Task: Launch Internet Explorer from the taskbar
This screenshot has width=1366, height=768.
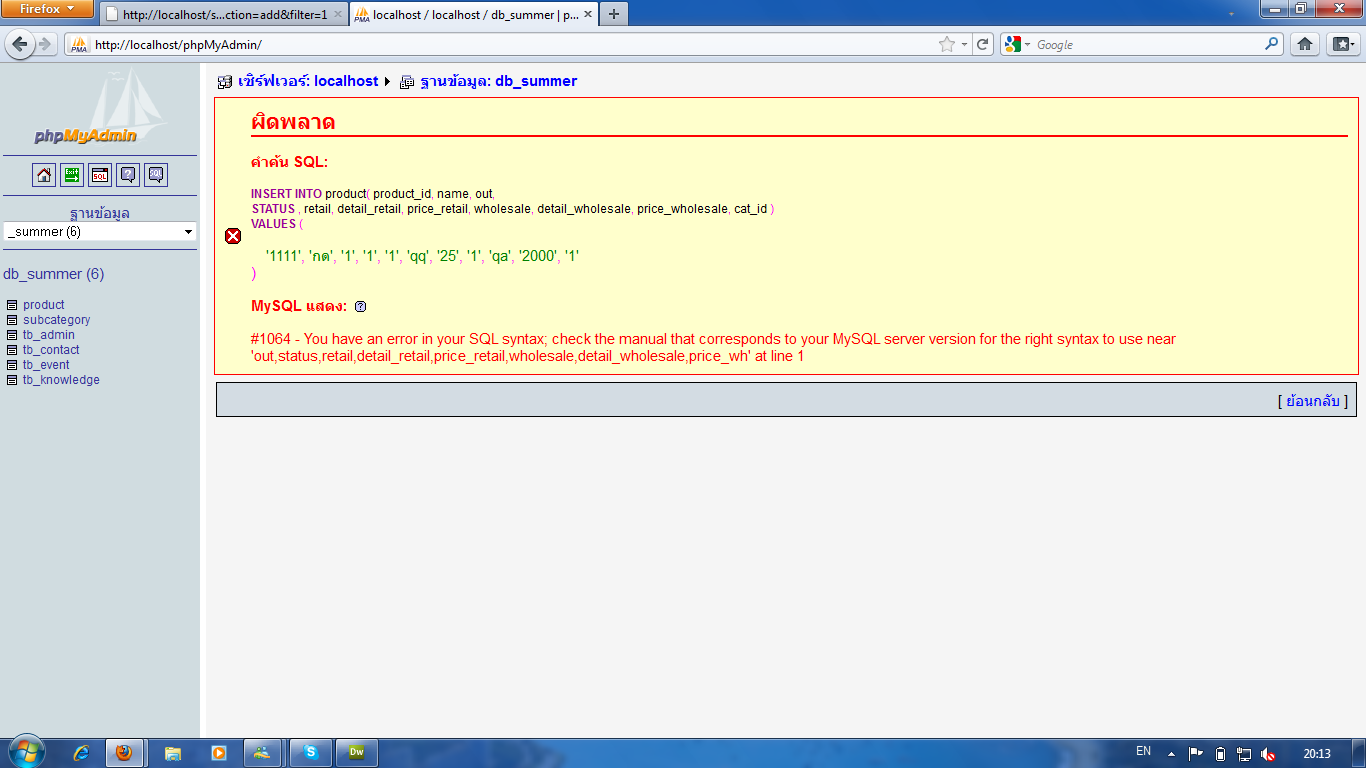Action: click(x=82, y=753)
